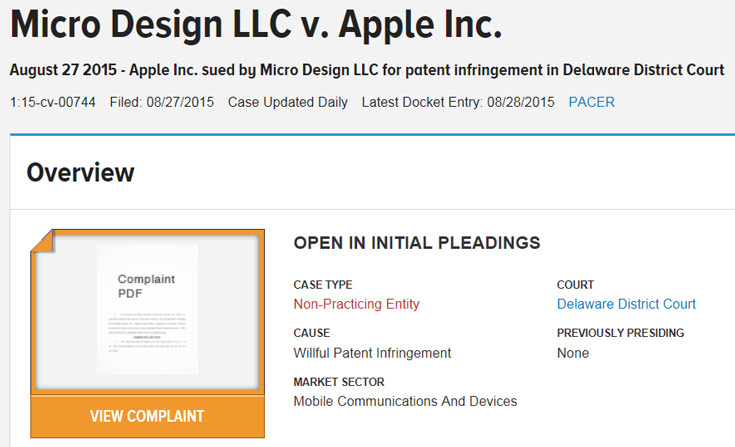The image size is (735, 447).
Task: Click the VIEW COMPLAINT button
Action: click(x=147, y=416)
